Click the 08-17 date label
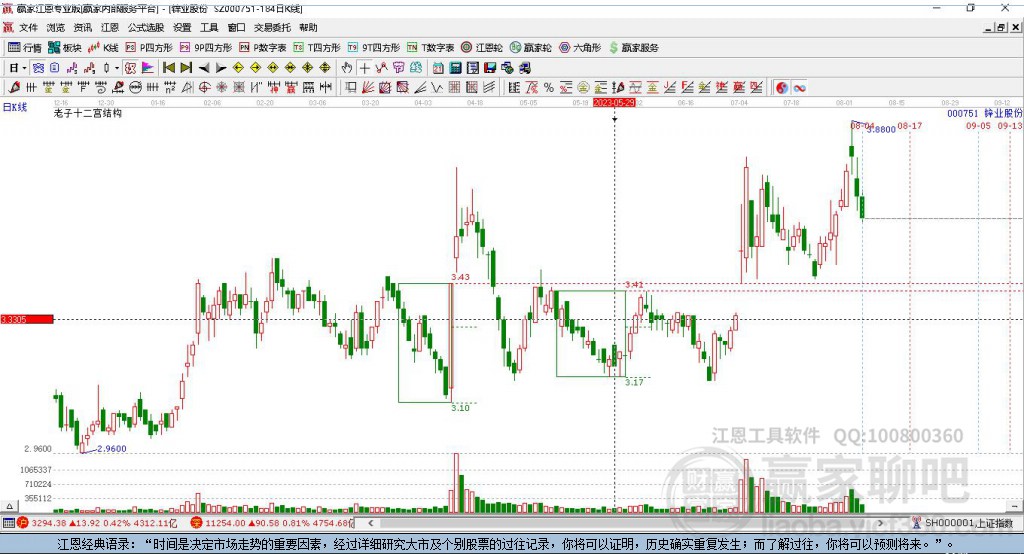The image size is (1024, 554). (910, 125)
